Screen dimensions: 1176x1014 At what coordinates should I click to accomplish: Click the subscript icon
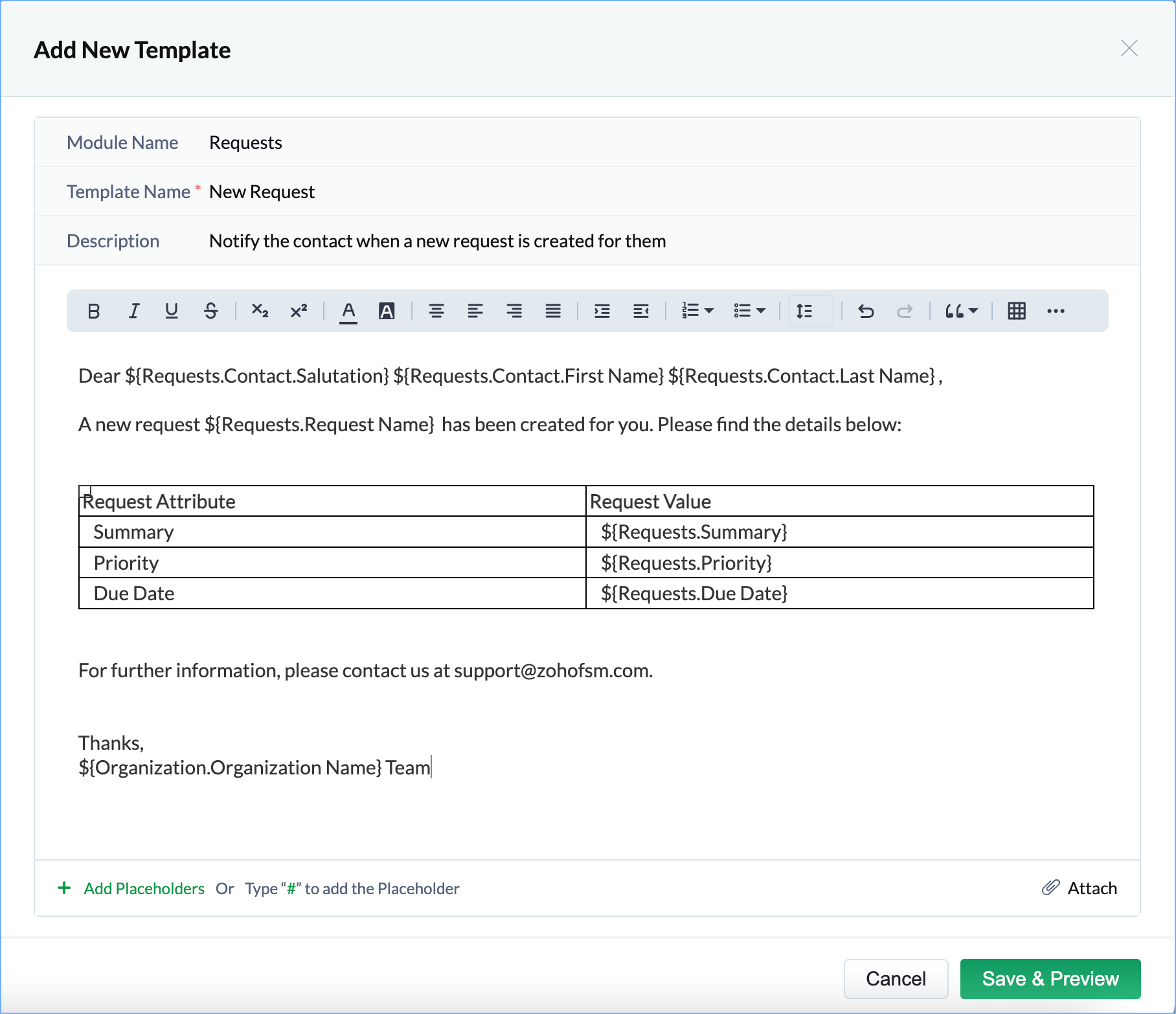click(260, 311)
